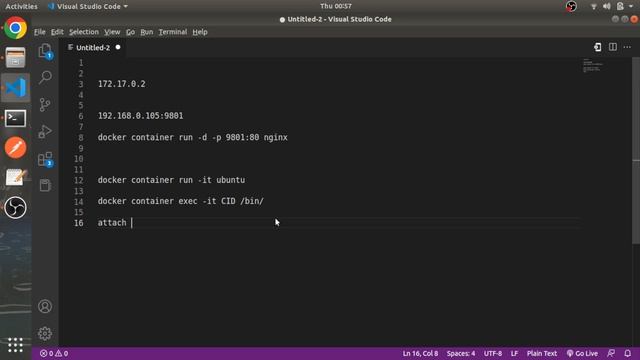
Task: Open notifications bell in status bar
Action: click(627, 353)
